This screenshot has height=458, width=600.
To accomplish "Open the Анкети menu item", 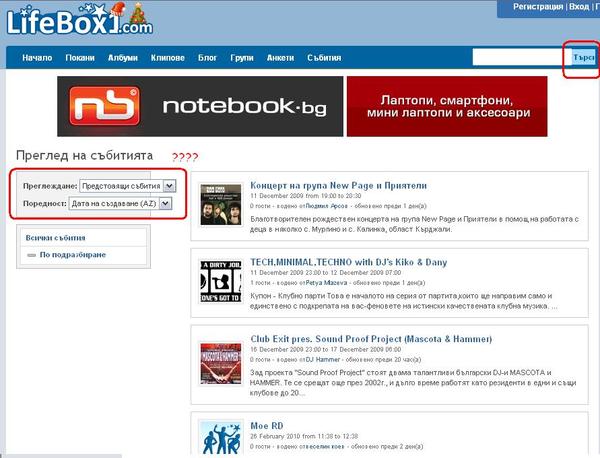I will pos(280,58).
